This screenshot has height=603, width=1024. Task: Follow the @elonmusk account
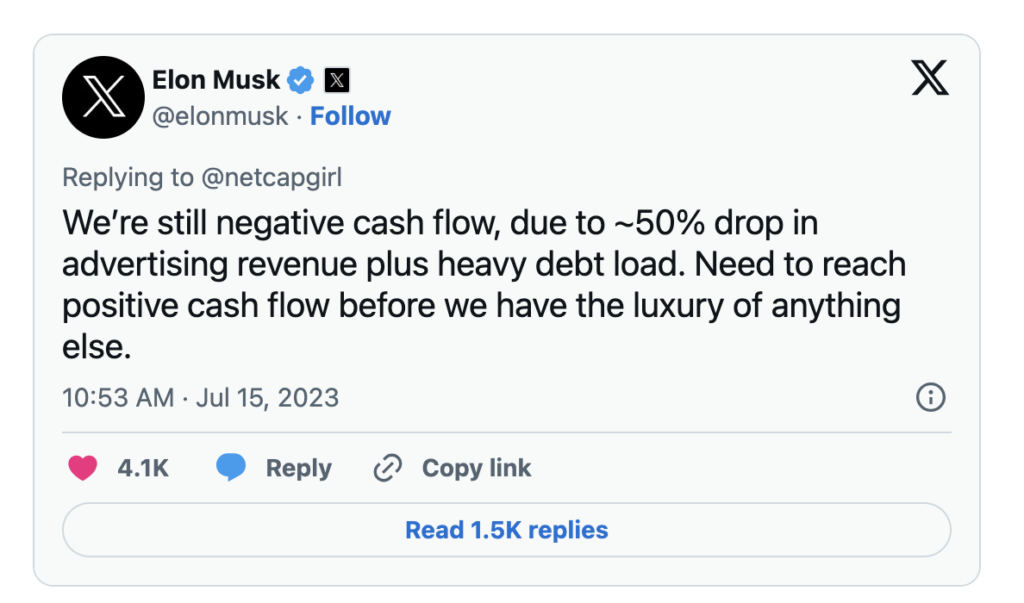tap(350, 116)
